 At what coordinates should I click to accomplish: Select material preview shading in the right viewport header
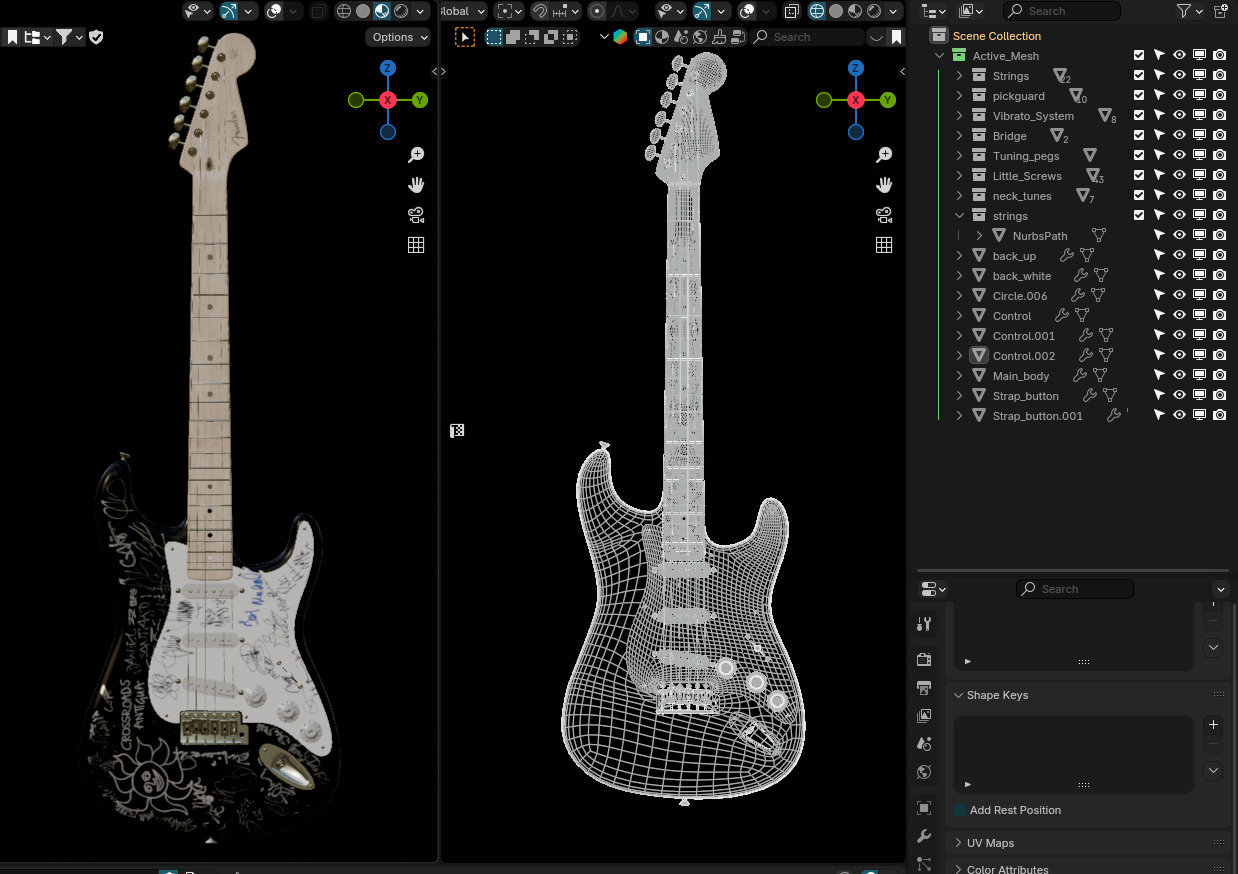[855, 11]
